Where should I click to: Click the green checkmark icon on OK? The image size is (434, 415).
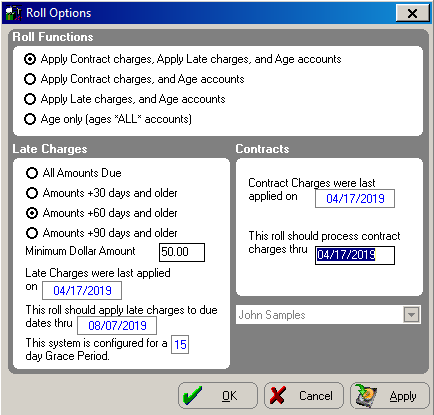[x=192, y=395]
